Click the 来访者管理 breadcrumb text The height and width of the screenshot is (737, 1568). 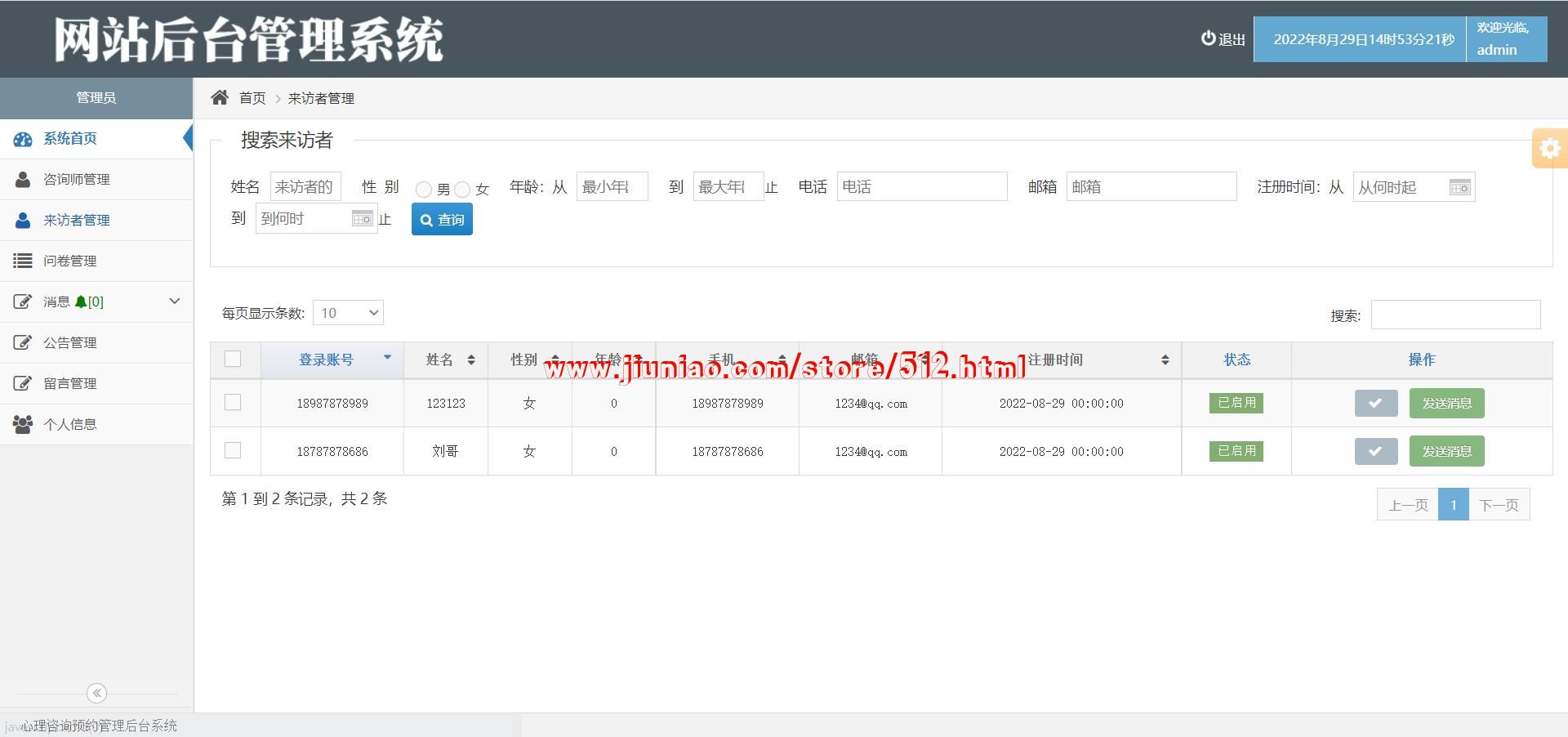click(321, 98)
